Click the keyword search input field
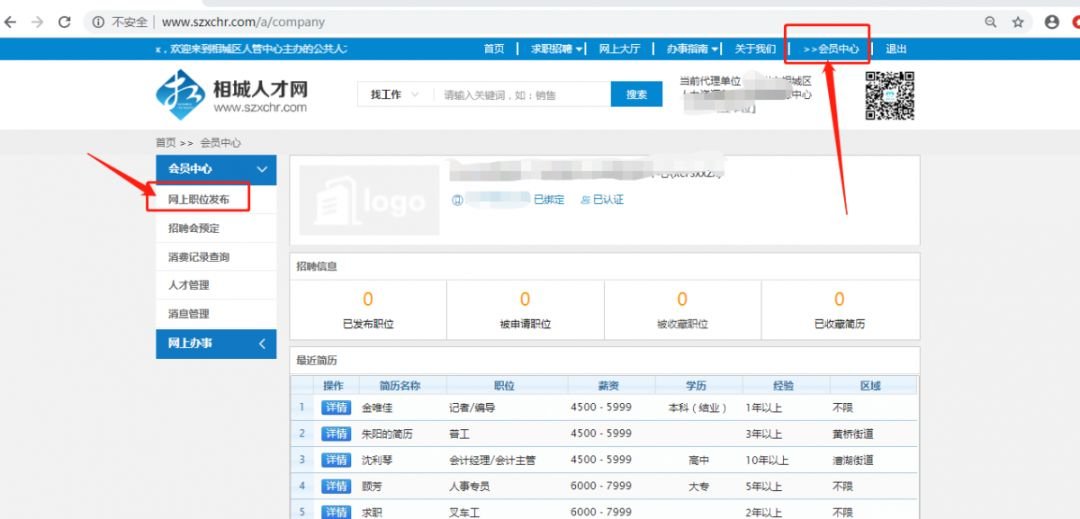The image size is (1080, 519). tap(522, 95)
